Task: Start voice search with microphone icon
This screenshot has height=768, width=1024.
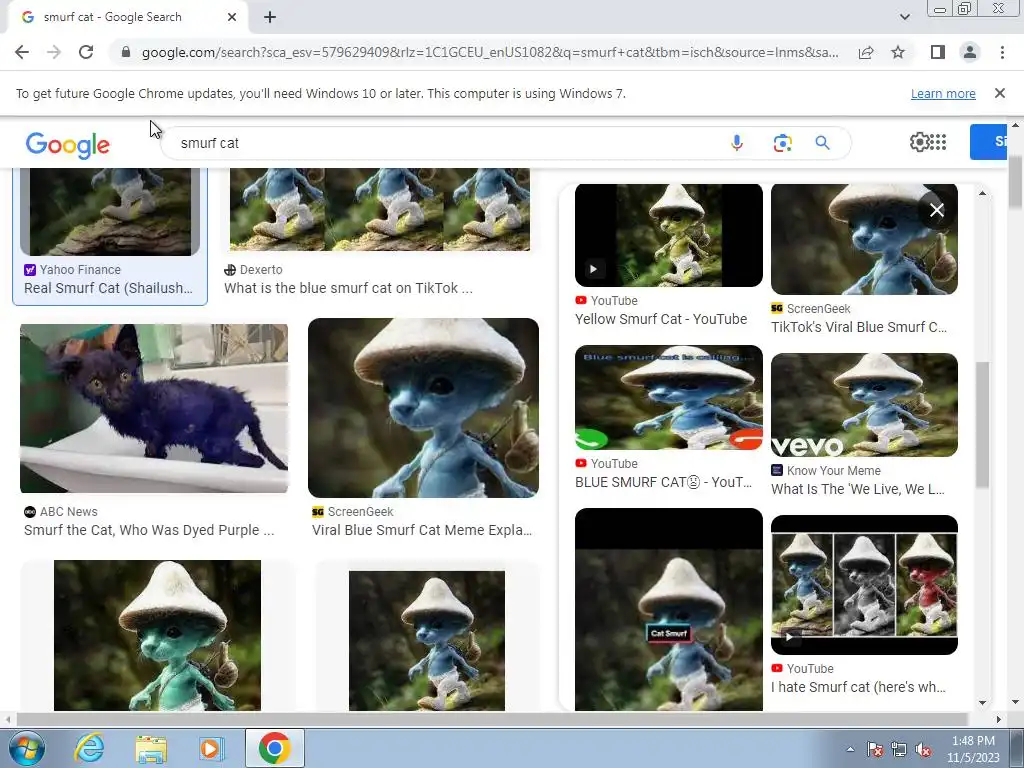Action: click(737, 142)
